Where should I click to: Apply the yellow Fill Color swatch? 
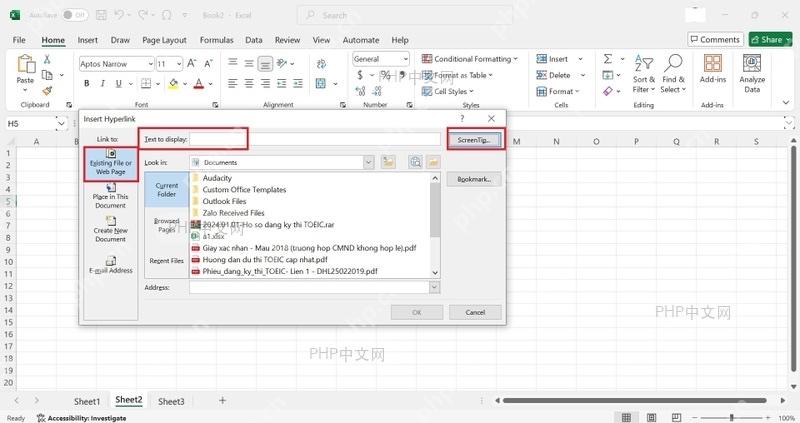pos(173,83)
